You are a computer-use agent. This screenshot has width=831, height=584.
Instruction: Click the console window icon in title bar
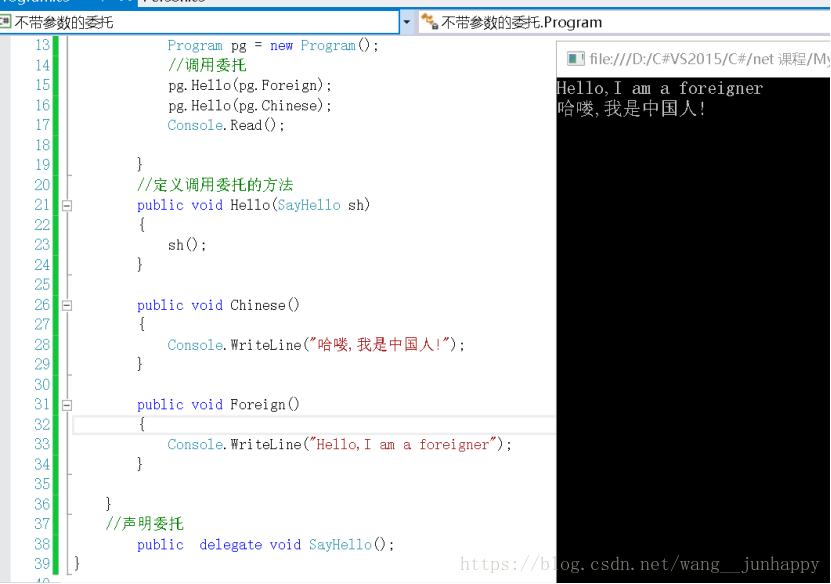575,58
